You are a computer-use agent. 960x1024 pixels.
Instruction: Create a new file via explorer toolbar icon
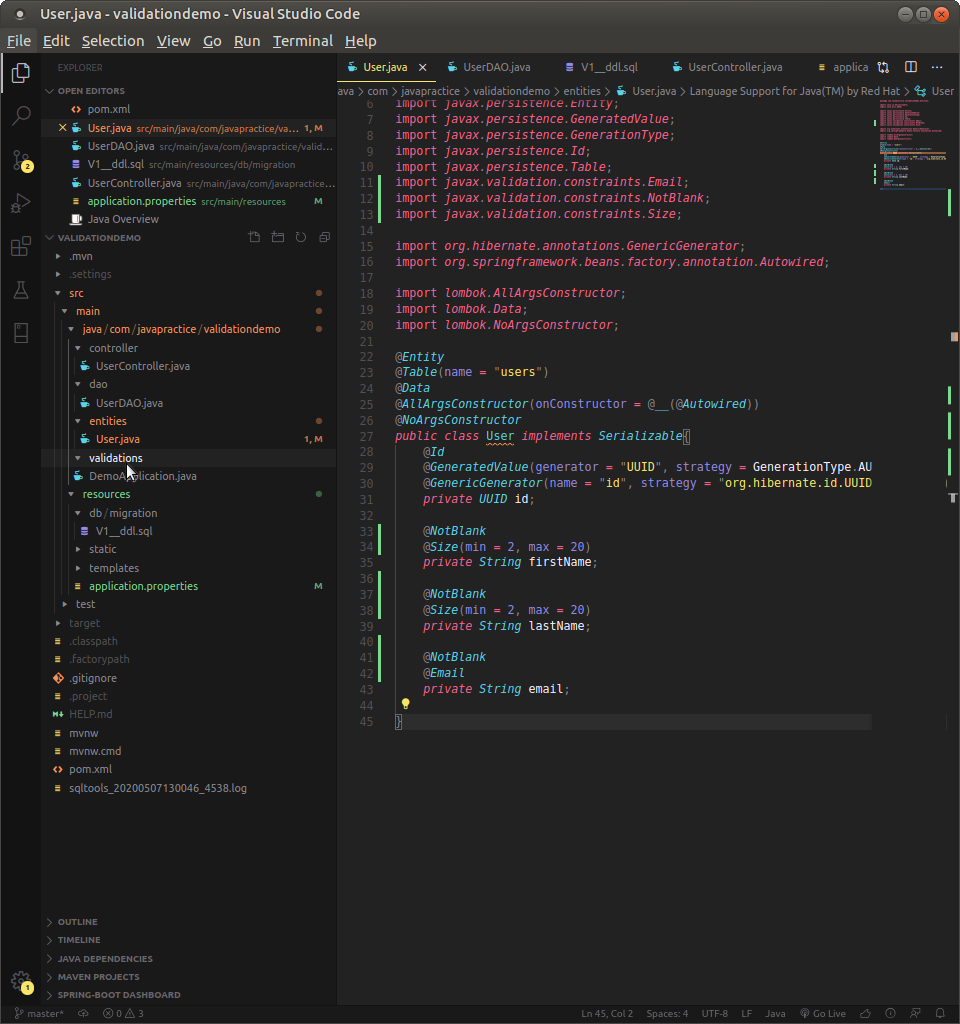pyautogui.click(x=253, y=237)
